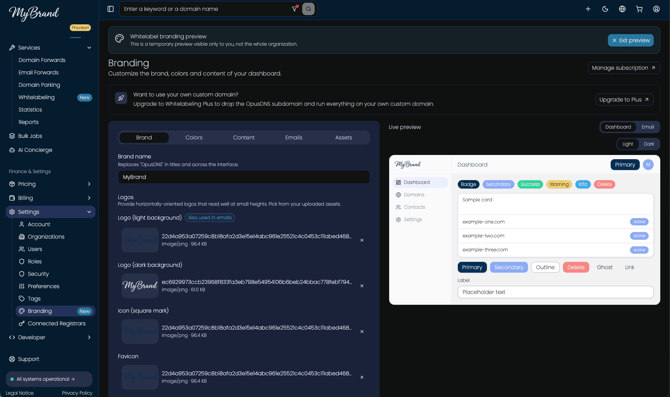This screenshot has height=397, width=670.
Task: Remove the light background logo file
Action: tap(362, 240)
